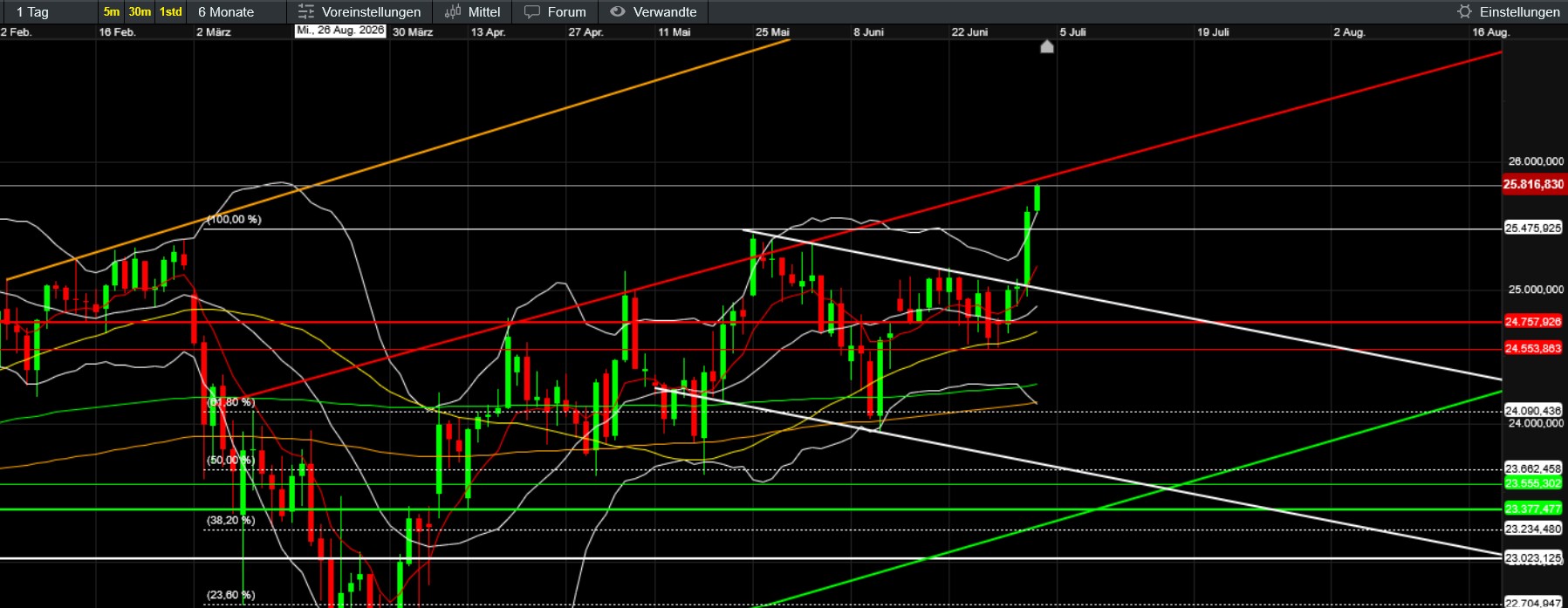Click the Mittel candlestick icon
The image size is (1568, 608).
(x=453, y=12)
